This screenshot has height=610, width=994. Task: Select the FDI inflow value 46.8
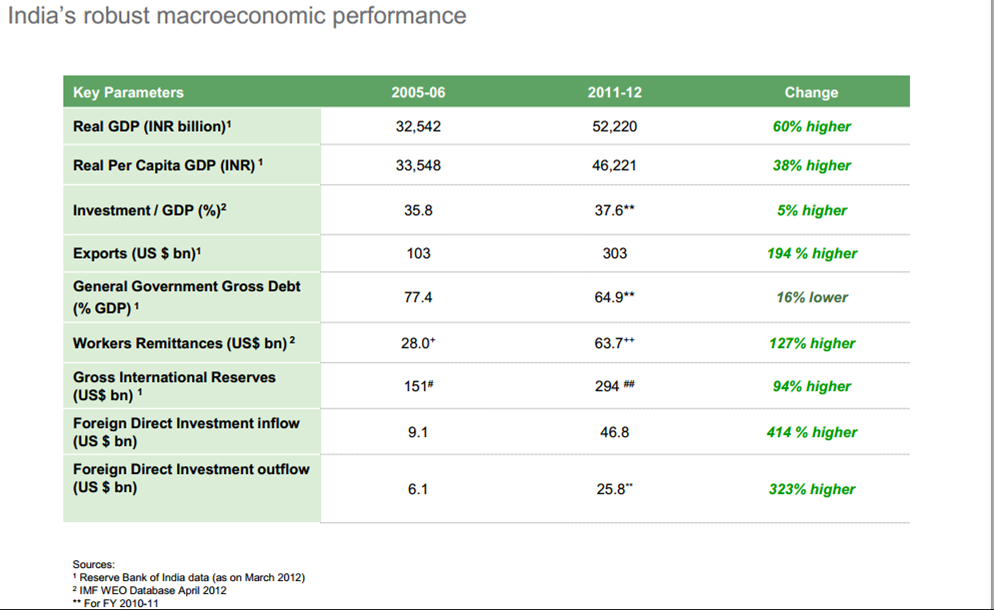click(x=614, y=432)
